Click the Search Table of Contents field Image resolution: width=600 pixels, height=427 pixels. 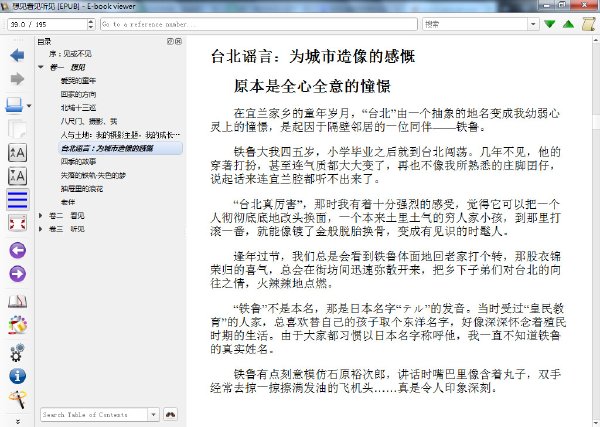tap(94, 414)
